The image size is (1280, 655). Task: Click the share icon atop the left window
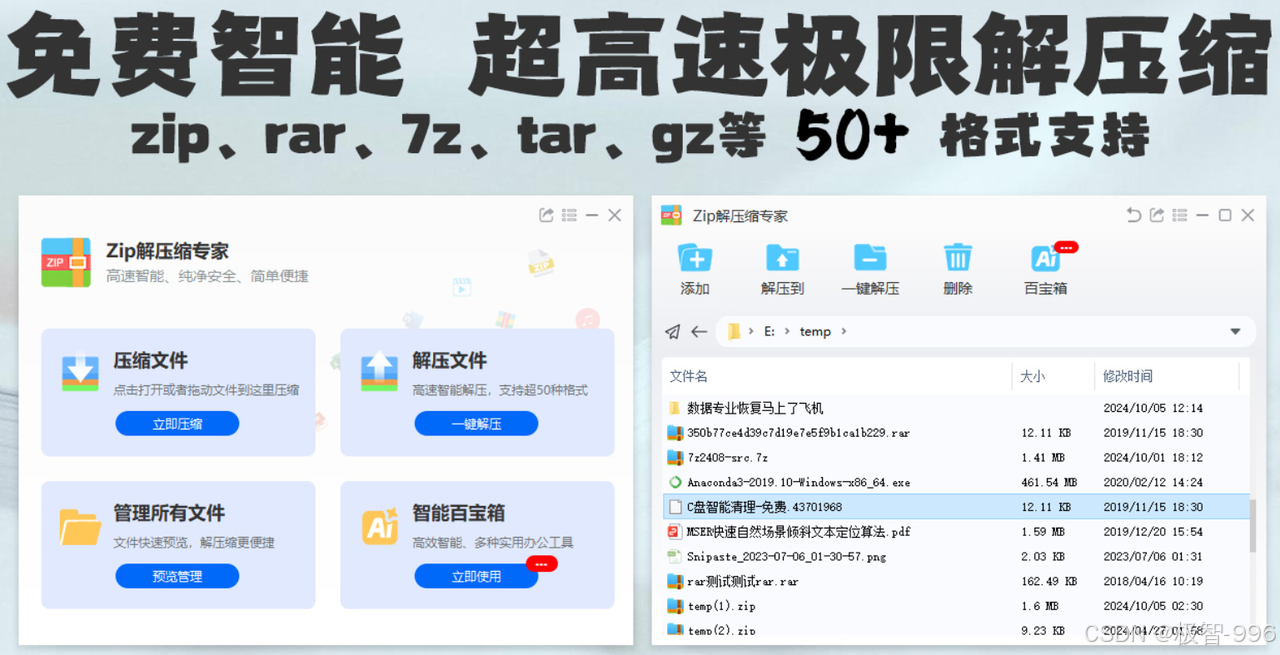click(x=546, y=214)
